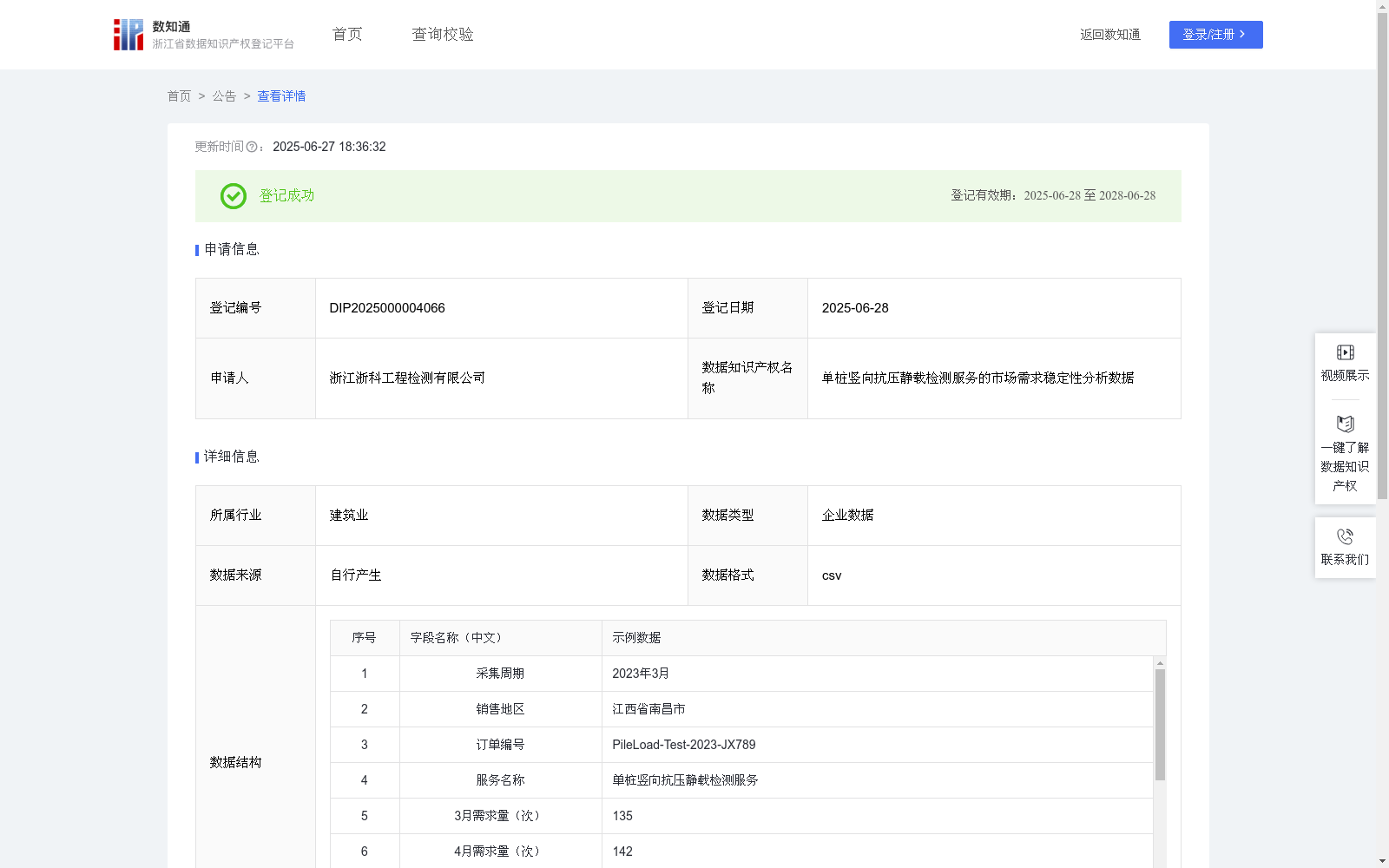Click the arrow on 登录/注册 button
The width and height of the screenshot is (1389, 868).
1241,34
